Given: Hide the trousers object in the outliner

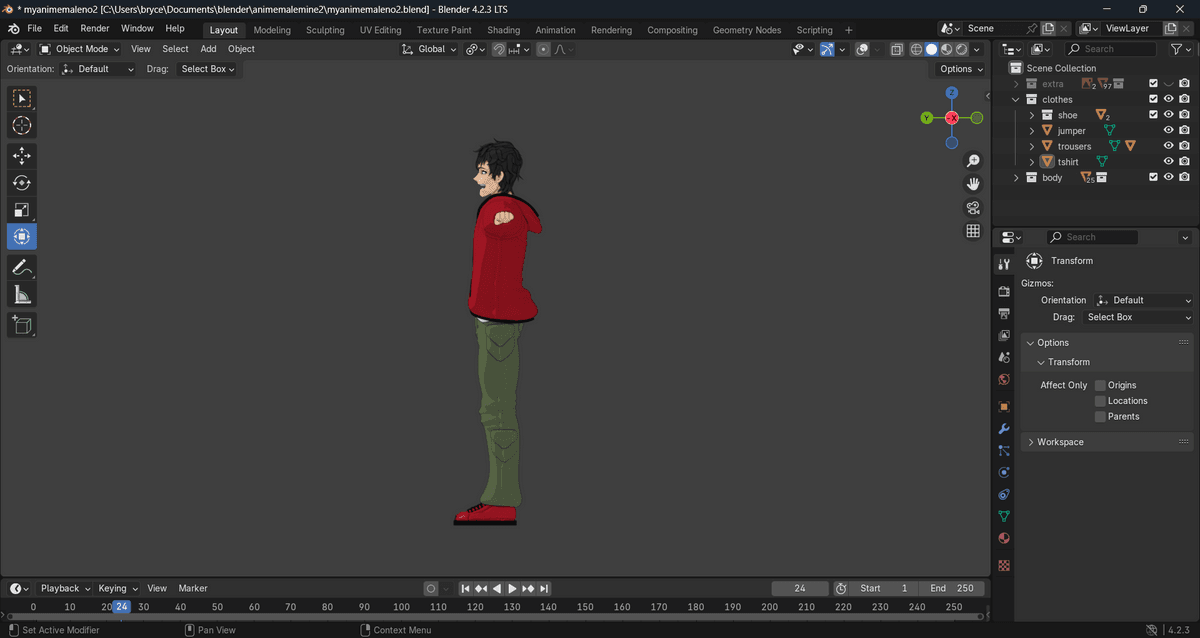Looking at the screenshot, I should pyautogui.click(x=1168, y=146).
